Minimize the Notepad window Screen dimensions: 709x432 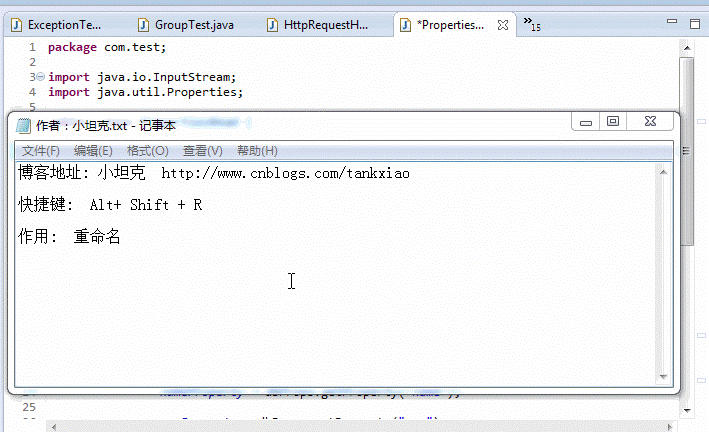(x=586, y=121)
